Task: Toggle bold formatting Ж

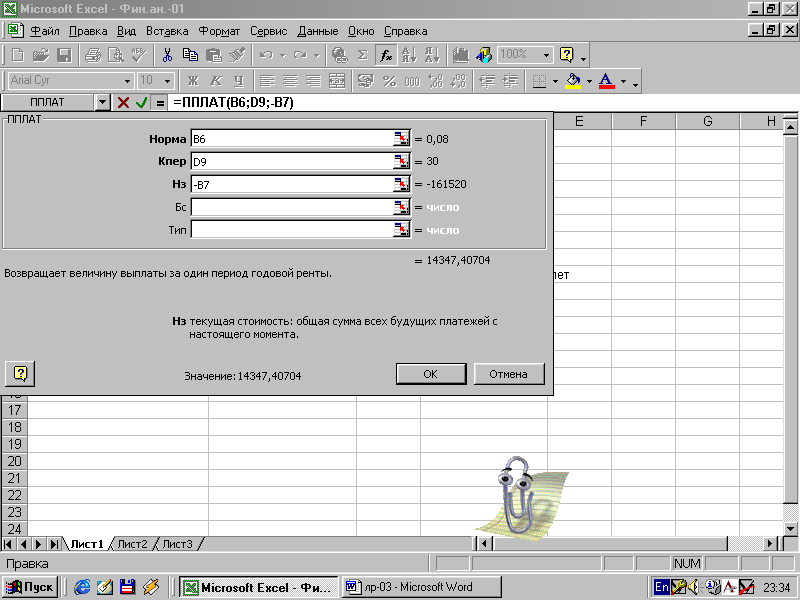Action: point(193,81)
